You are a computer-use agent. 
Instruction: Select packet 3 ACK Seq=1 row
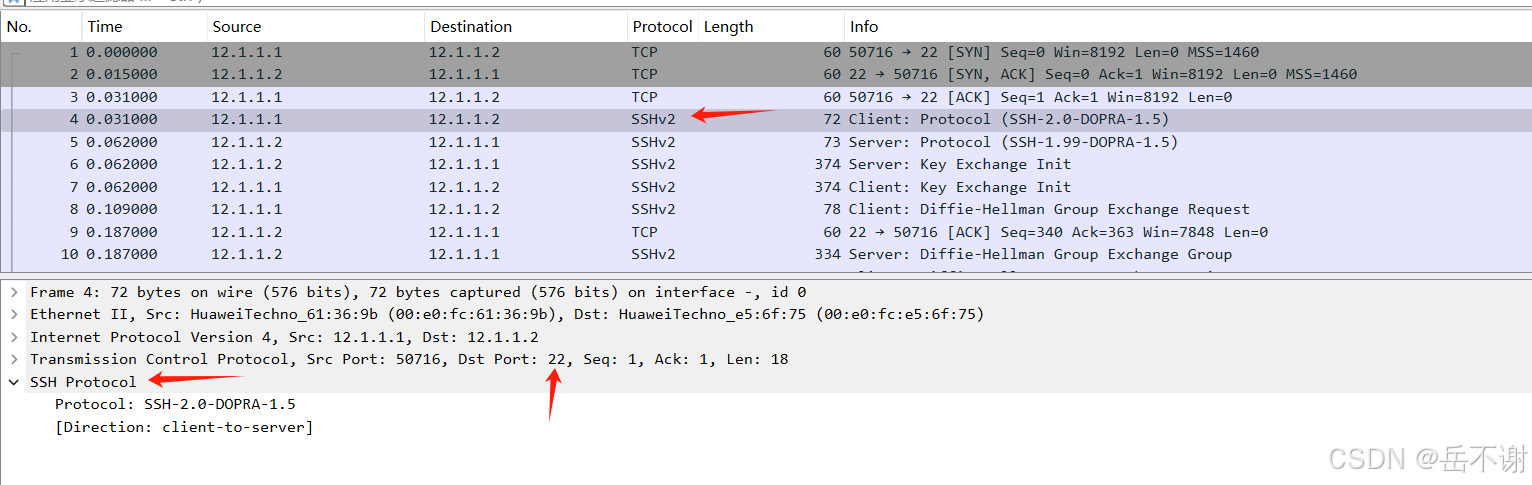766,97
